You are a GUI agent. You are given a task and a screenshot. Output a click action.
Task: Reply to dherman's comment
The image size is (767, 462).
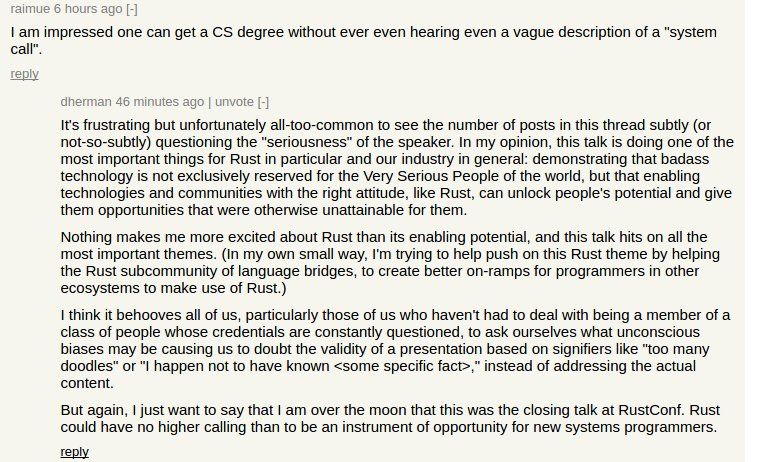(74, 451)
